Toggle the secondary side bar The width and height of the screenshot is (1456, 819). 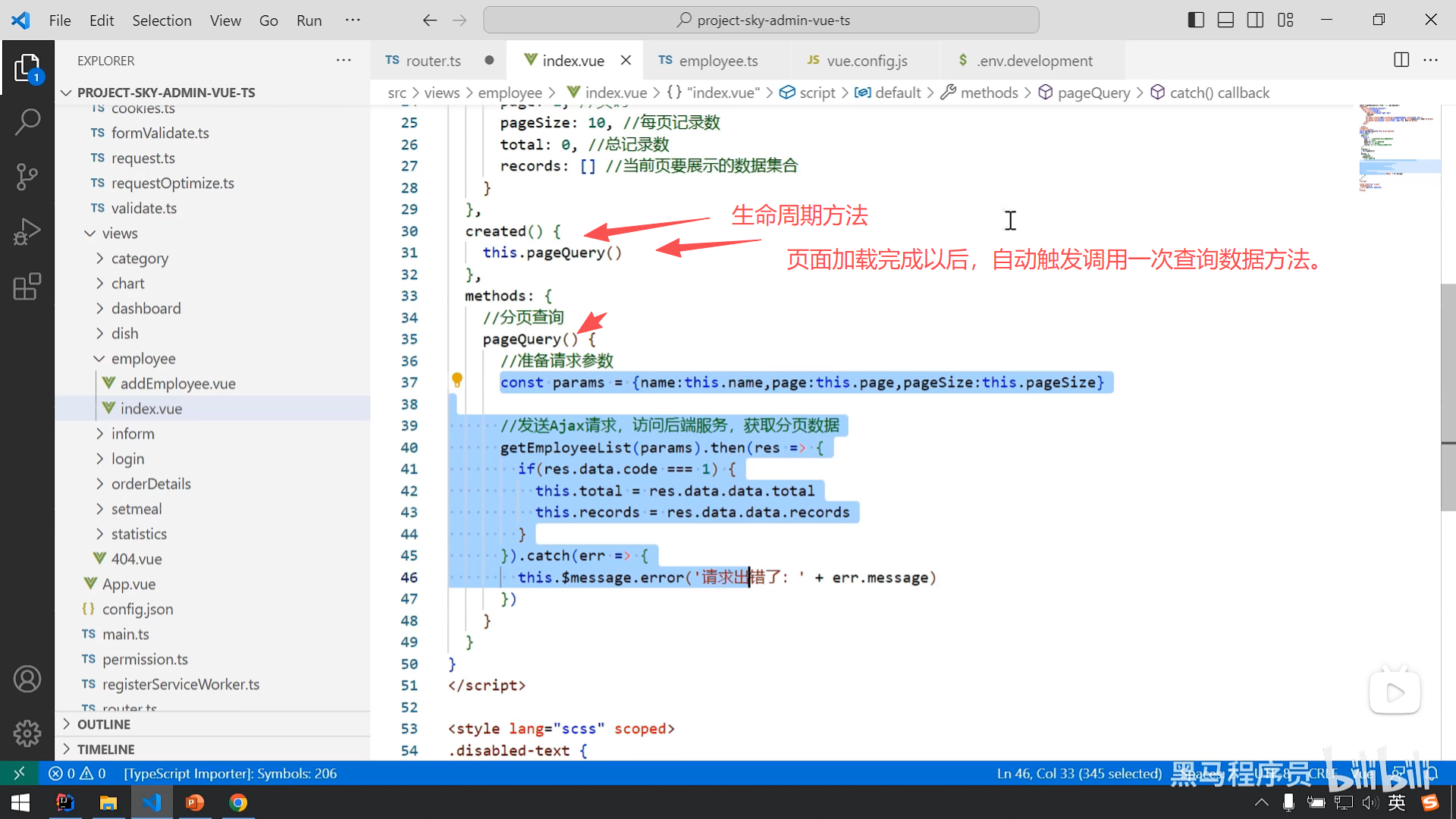click(1255, 20)
